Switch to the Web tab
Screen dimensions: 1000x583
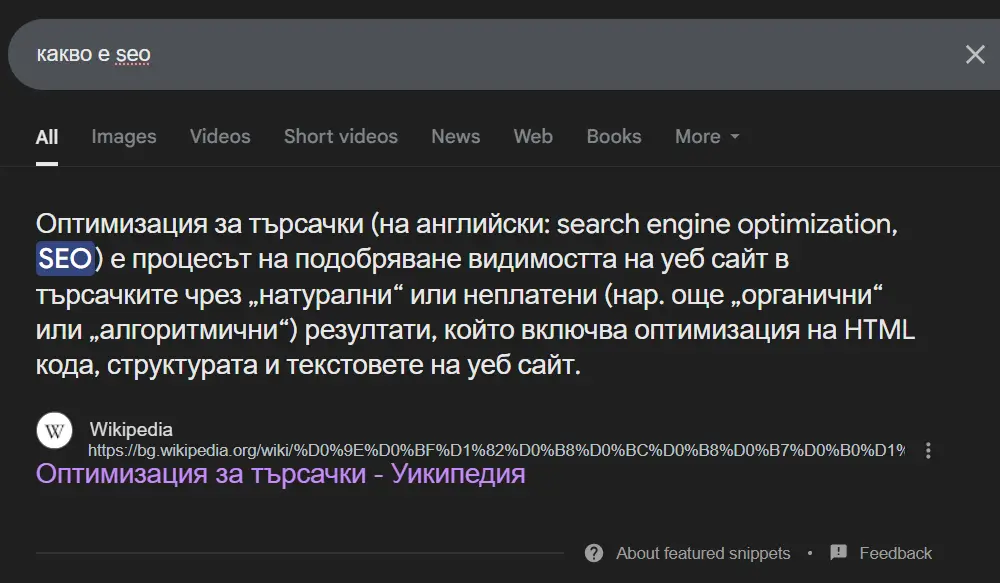(x=533, y=137)
